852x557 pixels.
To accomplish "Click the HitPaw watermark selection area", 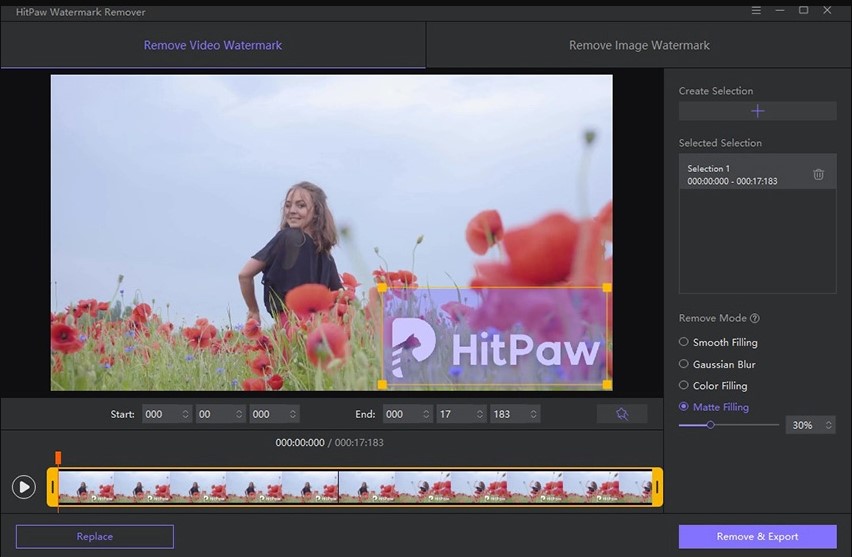I will (x=494, y=336).
